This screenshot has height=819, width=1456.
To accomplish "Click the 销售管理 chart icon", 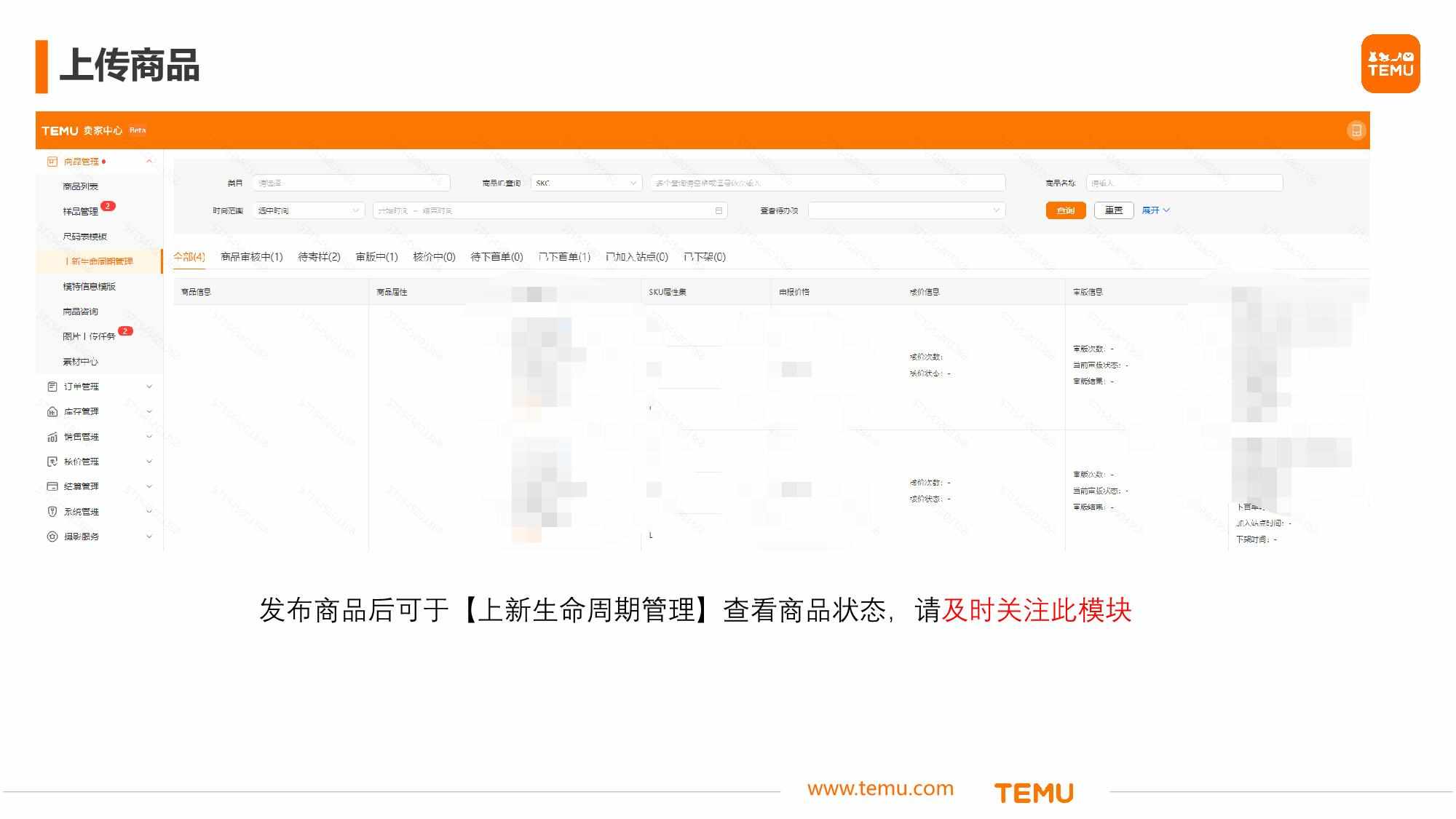I will (x=52, y=437).
